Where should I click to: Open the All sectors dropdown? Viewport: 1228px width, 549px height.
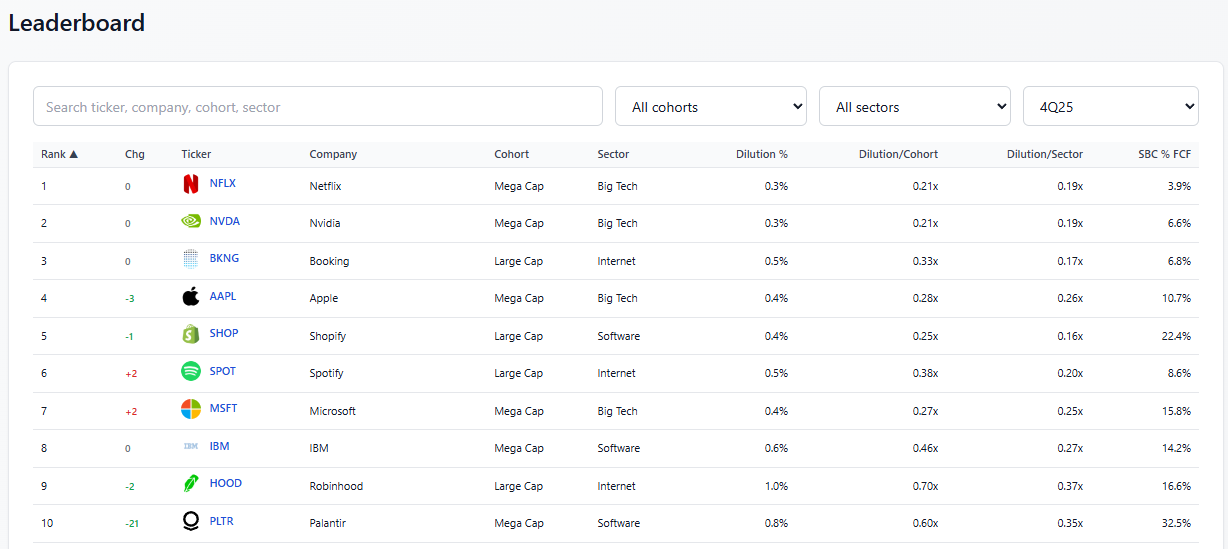click(x=915, y=106)
